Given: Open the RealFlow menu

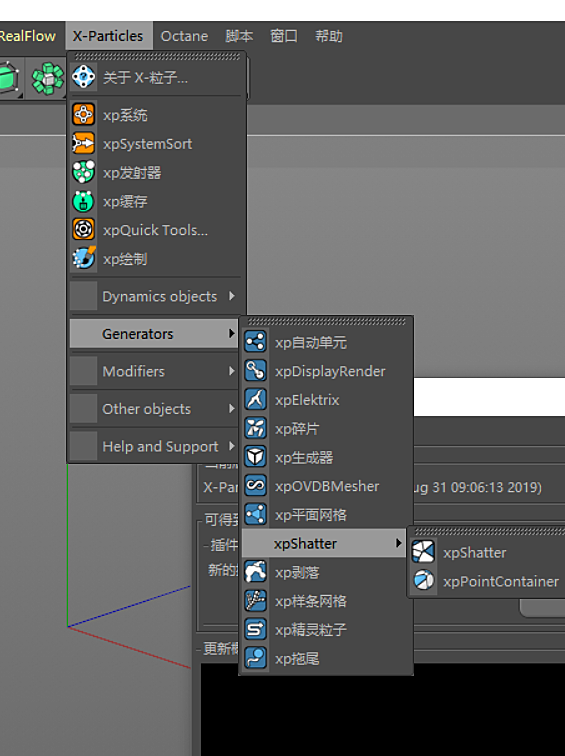Looking at the screenshot, I should 27,36.
